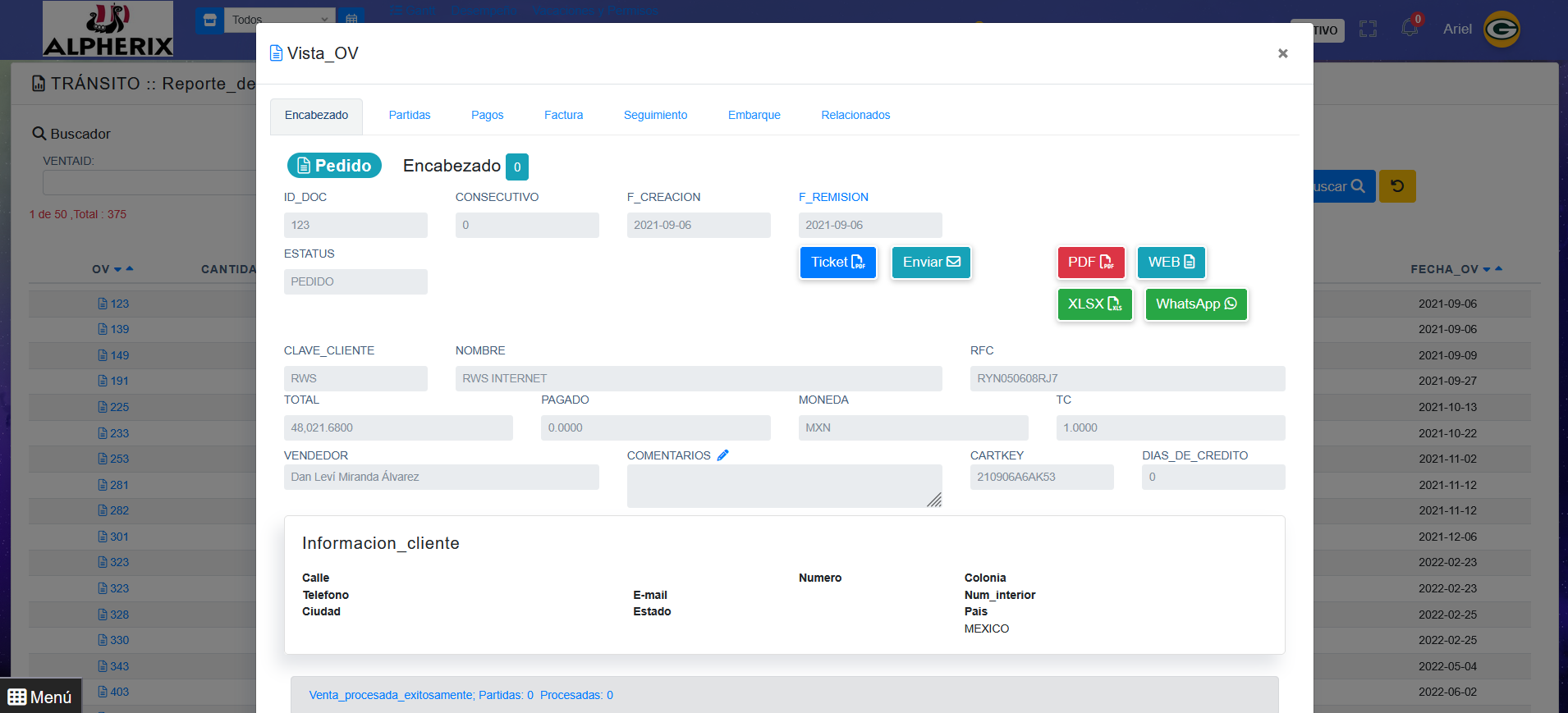Image resolution: width=1568 pixels, height=713 pixels.
Task: Toggle fullscreen mode icon in header
Action: click(1368, 30)
